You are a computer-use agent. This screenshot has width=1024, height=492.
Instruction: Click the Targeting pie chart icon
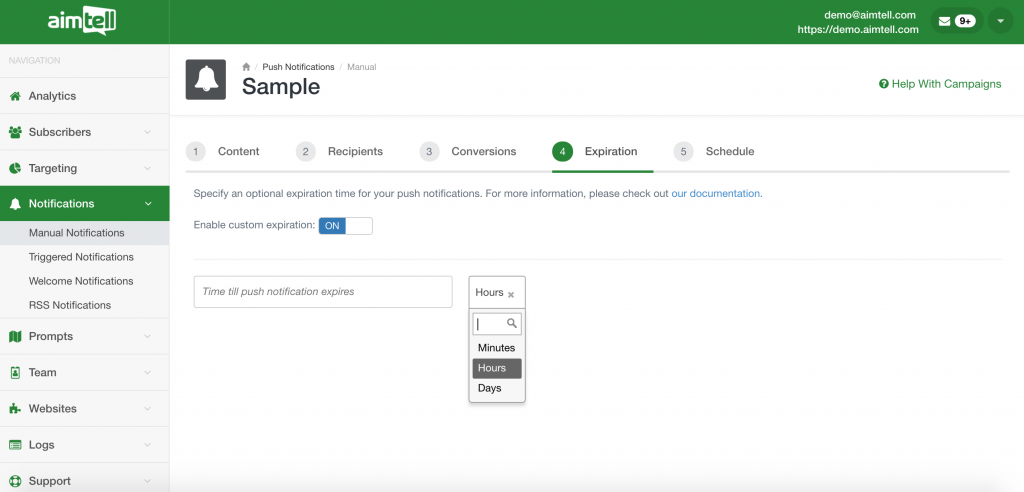[x=15, y=168]
